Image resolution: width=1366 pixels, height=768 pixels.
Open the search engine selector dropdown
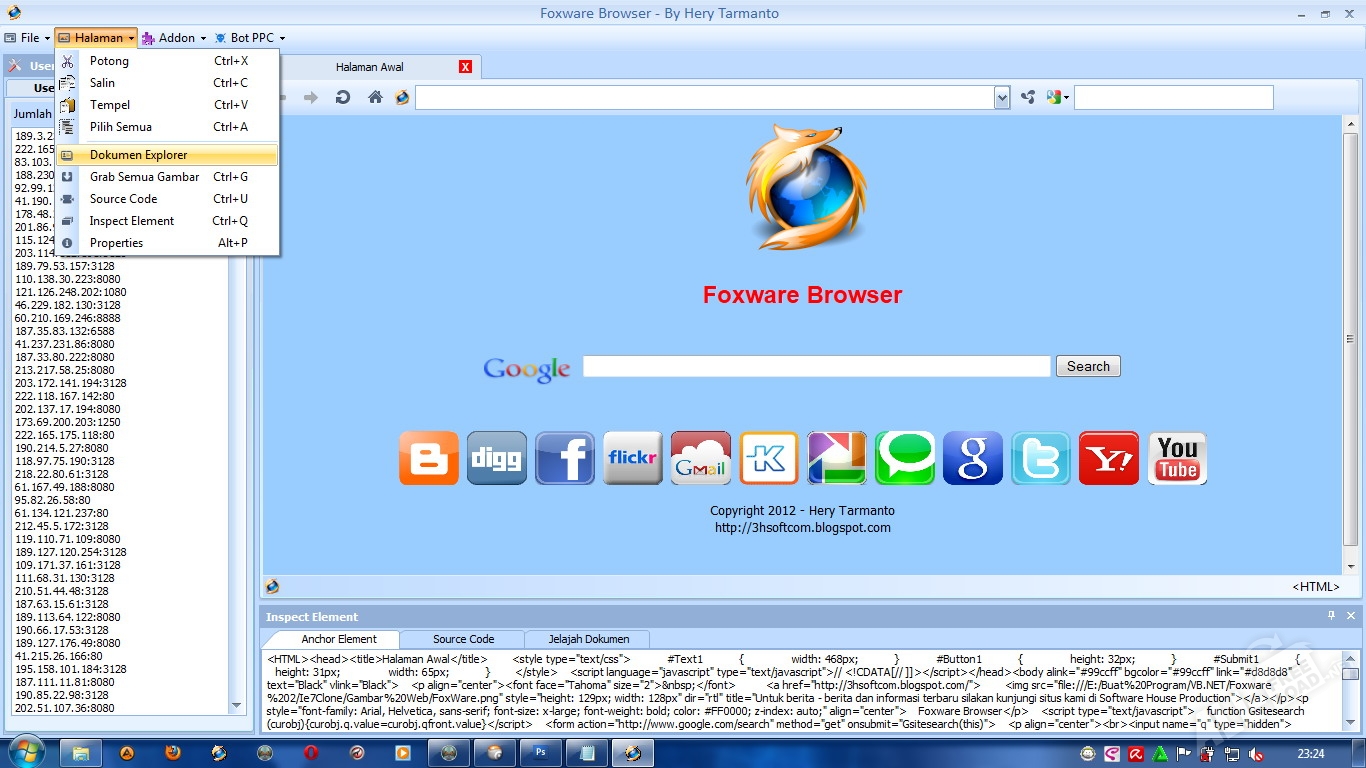[1058, 97]
